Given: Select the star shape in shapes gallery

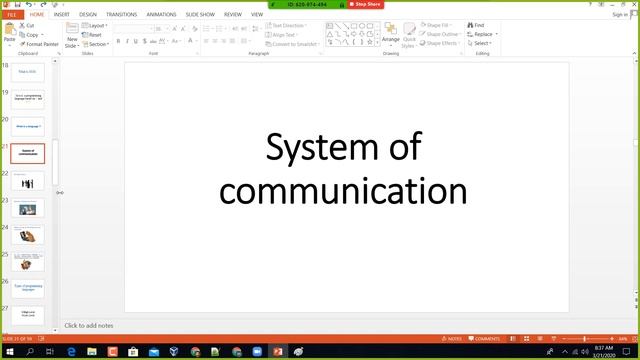Looking at the screenshot, I should click(x=370, y=42).
